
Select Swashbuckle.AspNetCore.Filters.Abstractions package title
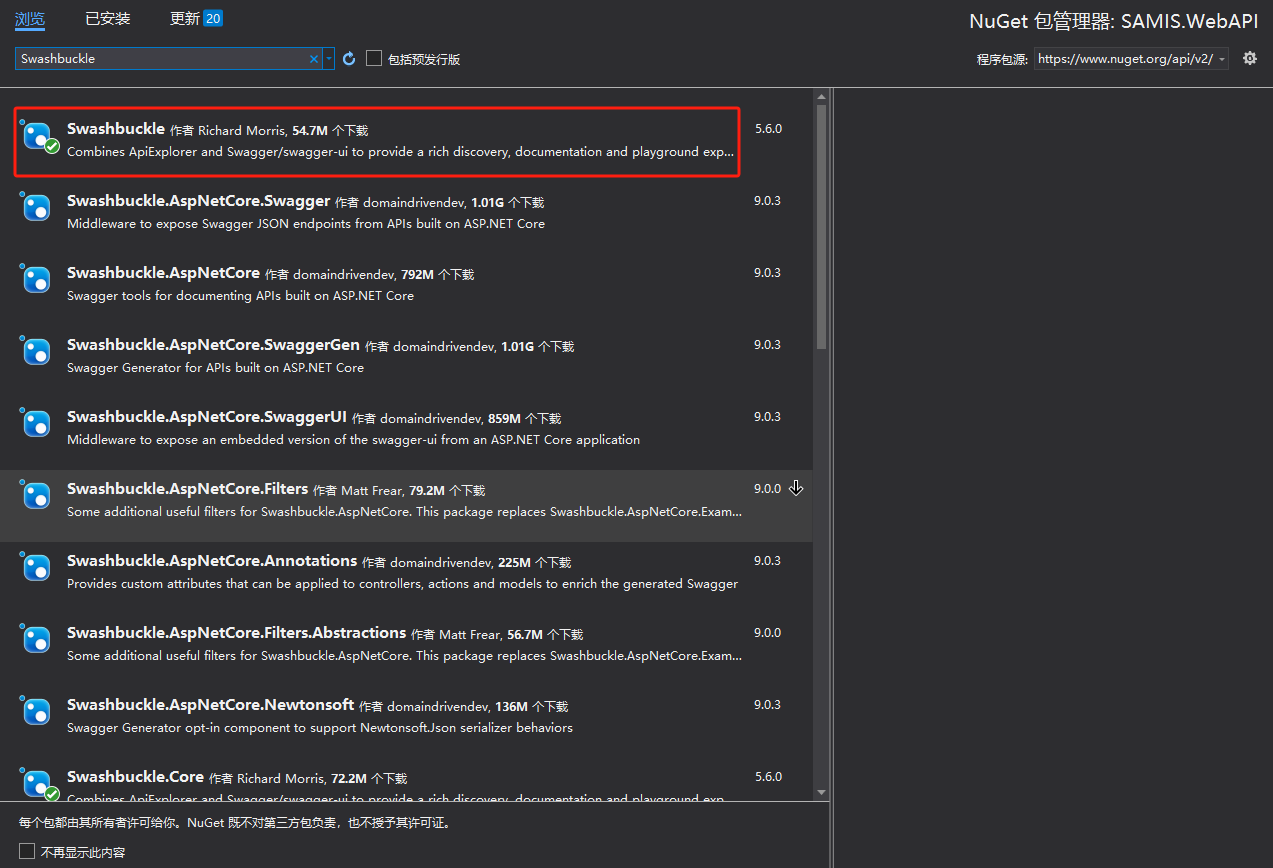pos(236,633)
